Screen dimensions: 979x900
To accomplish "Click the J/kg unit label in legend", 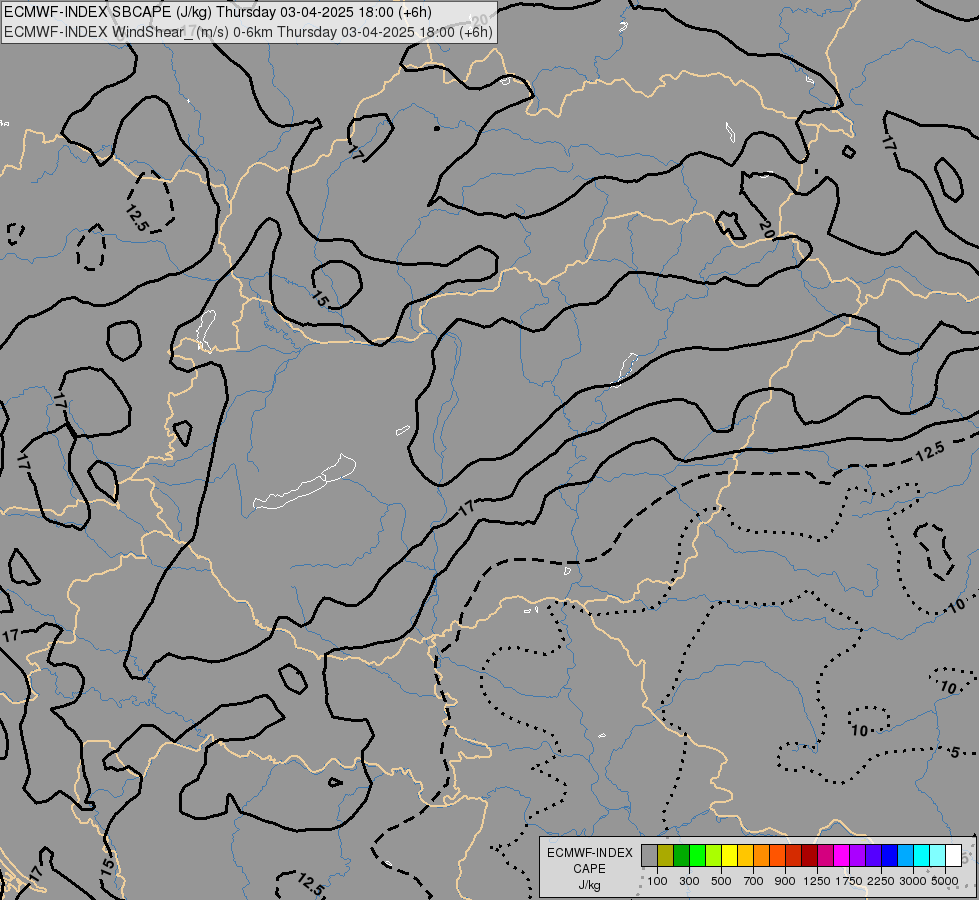I will 589,885.
